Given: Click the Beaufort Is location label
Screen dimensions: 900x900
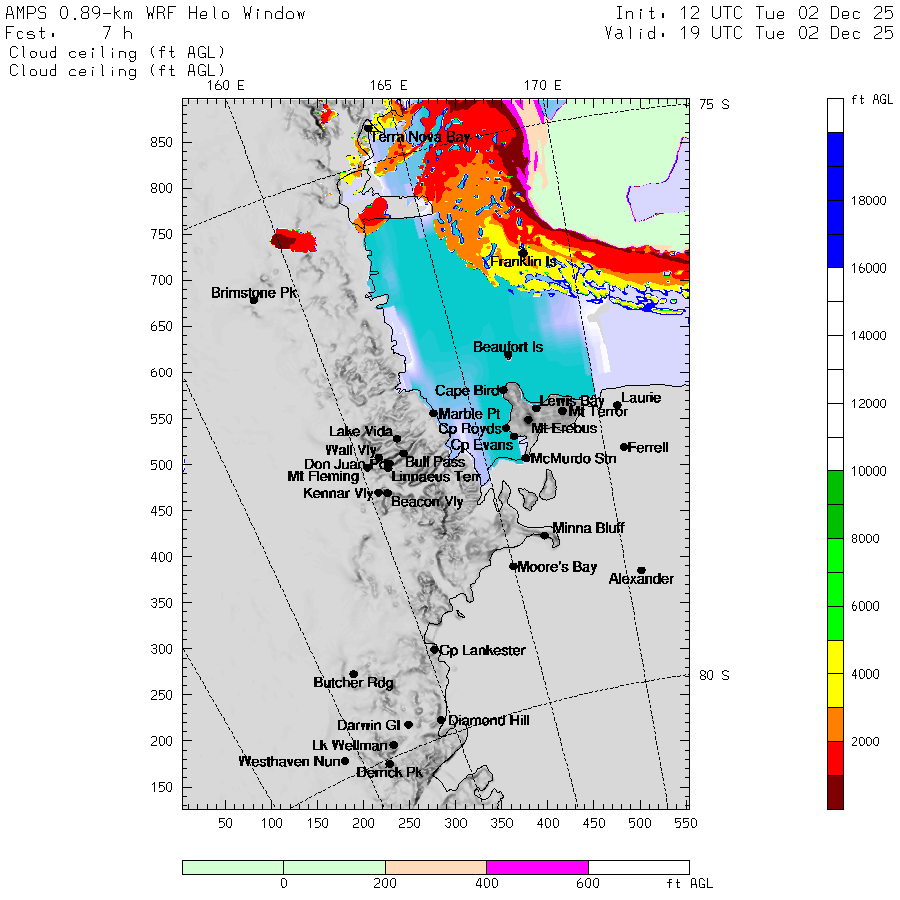Looking at the screenshot, I should coord(508,347).
